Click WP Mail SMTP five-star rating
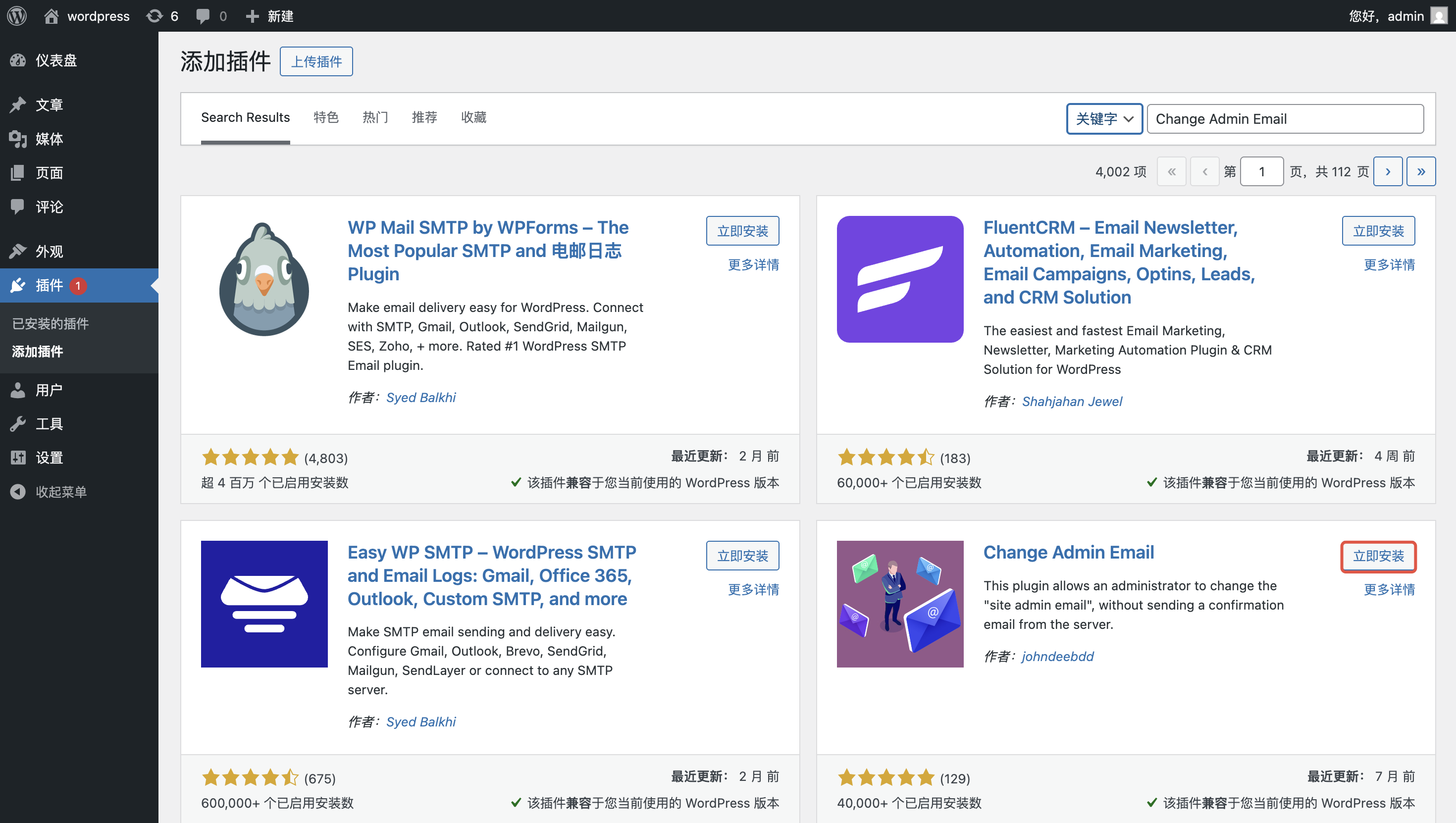Viewport: 1456px width, 823px height. tap(251, 457)
